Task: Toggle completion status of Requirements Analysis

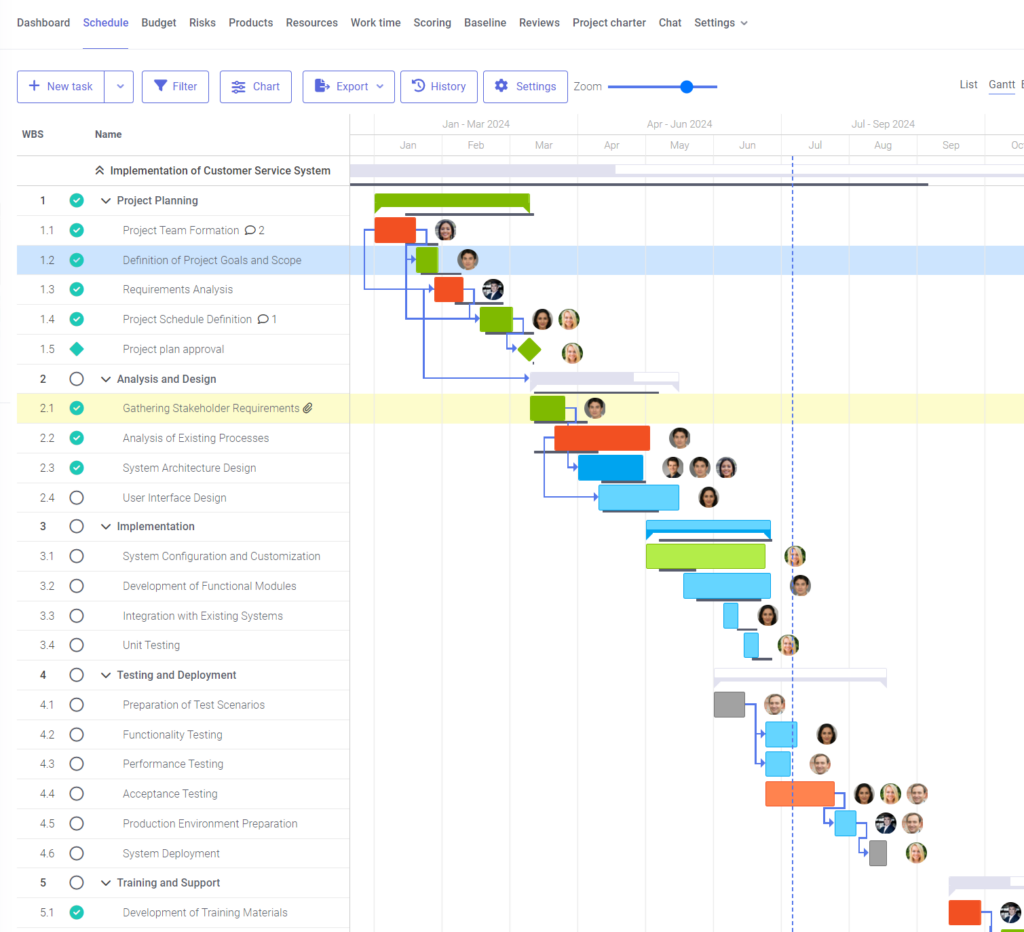Action: pyautogui.click(x=76, y=289)
